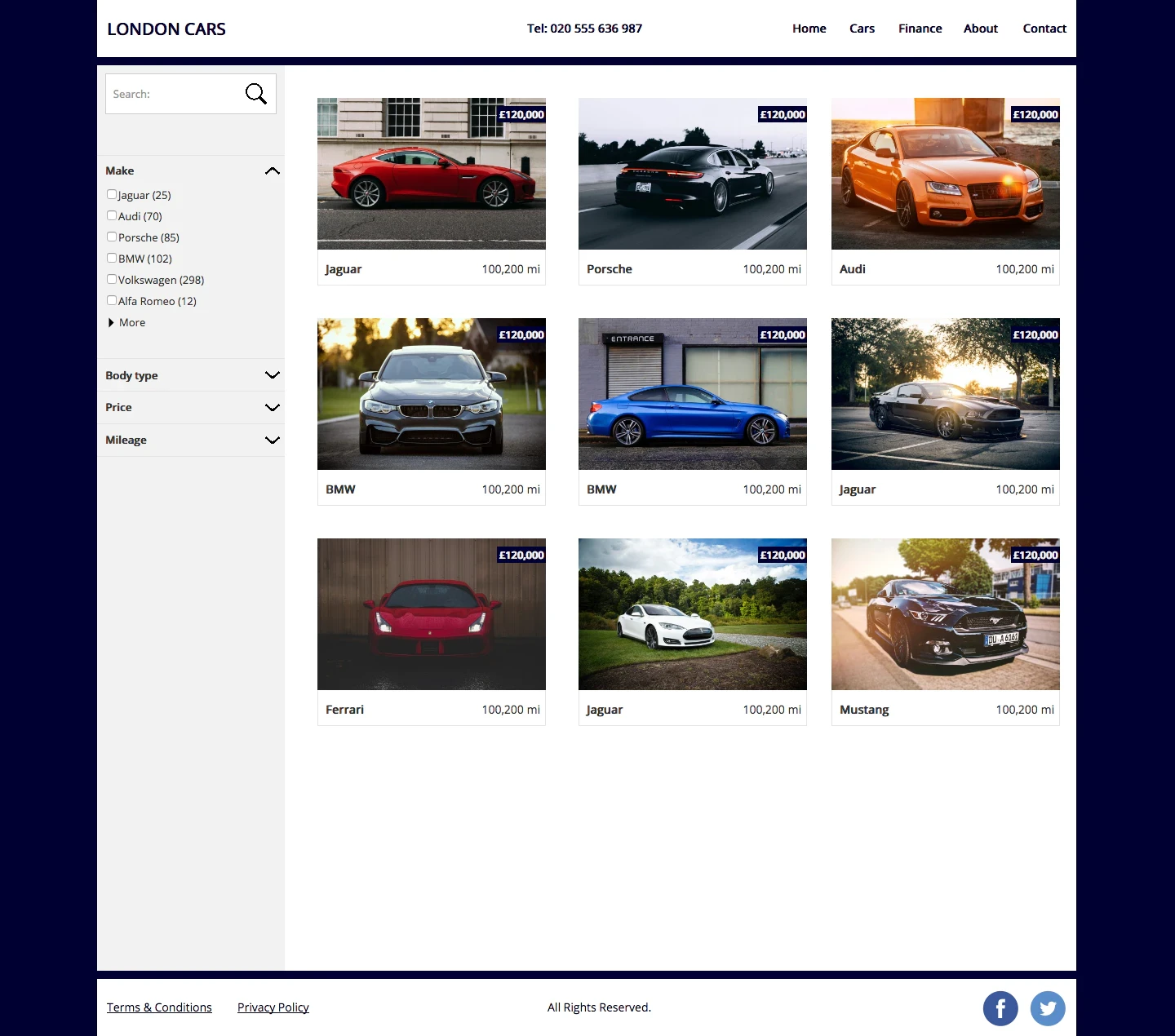Open the dark blue Mustang photo
The height and width of the screenshot is (1036, 1175).
[x=946, y=614]
